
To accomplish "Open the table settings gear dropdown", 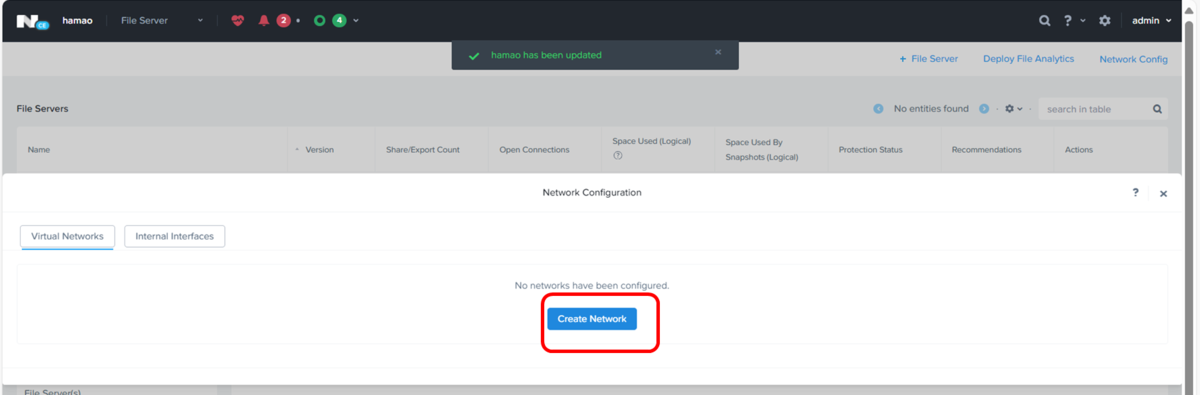I will click(1013, 109).
